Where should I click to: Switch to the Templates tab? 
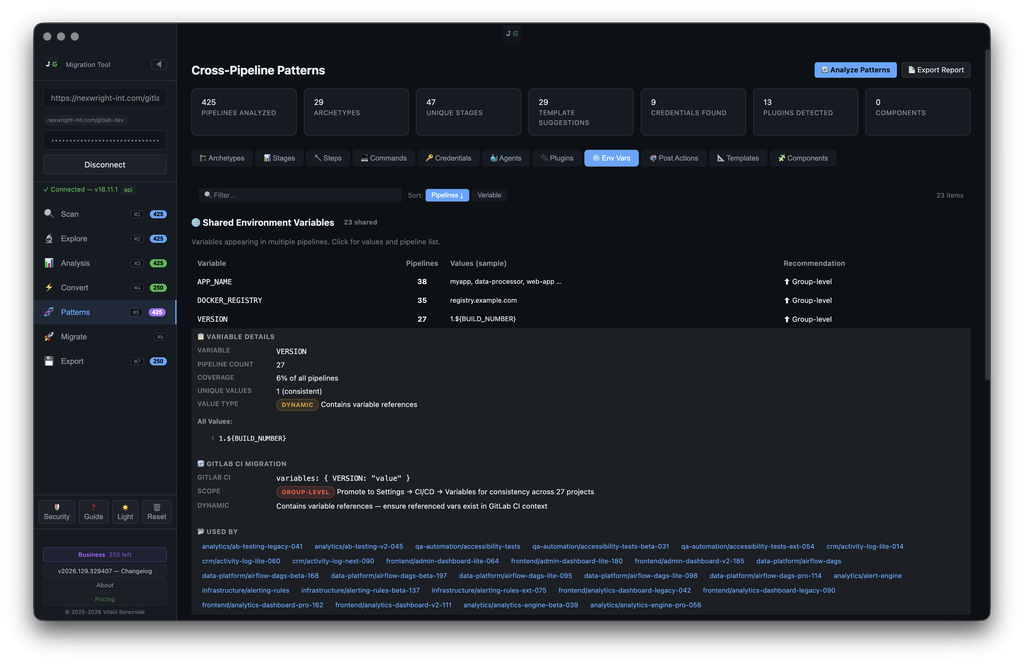pyautogui.click(x=738, y=158)
